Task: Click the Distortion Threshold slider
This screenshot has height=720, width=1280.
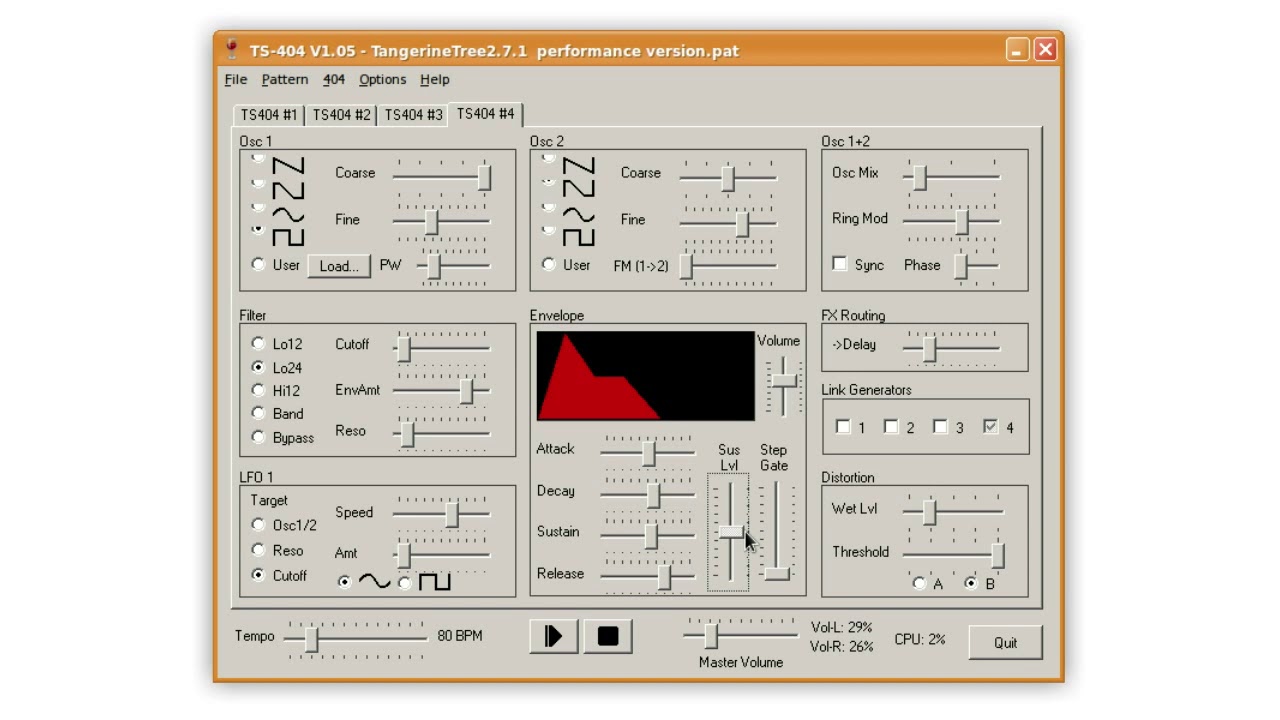Action: point(954,554)
